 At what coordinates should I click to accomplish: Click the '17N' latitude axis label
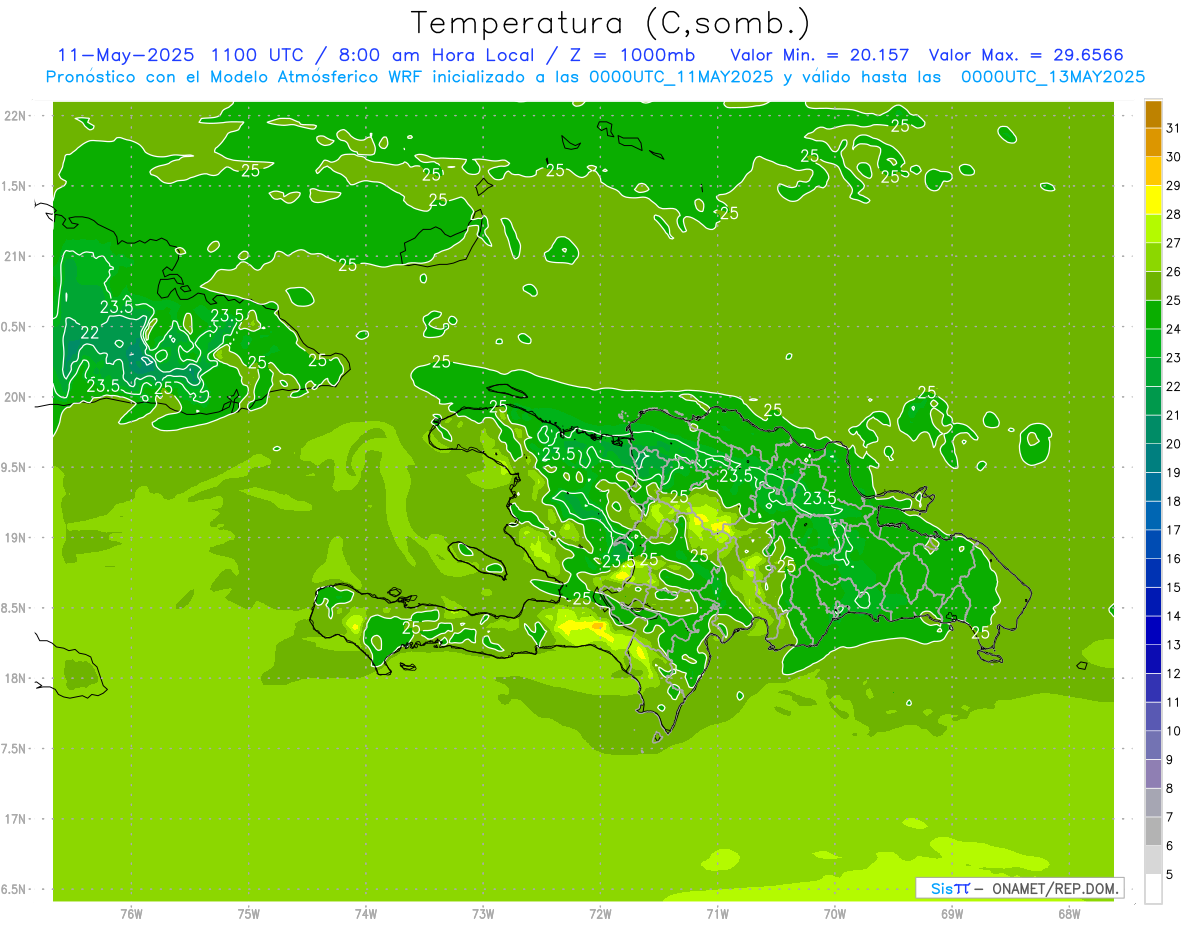point(16,819)
